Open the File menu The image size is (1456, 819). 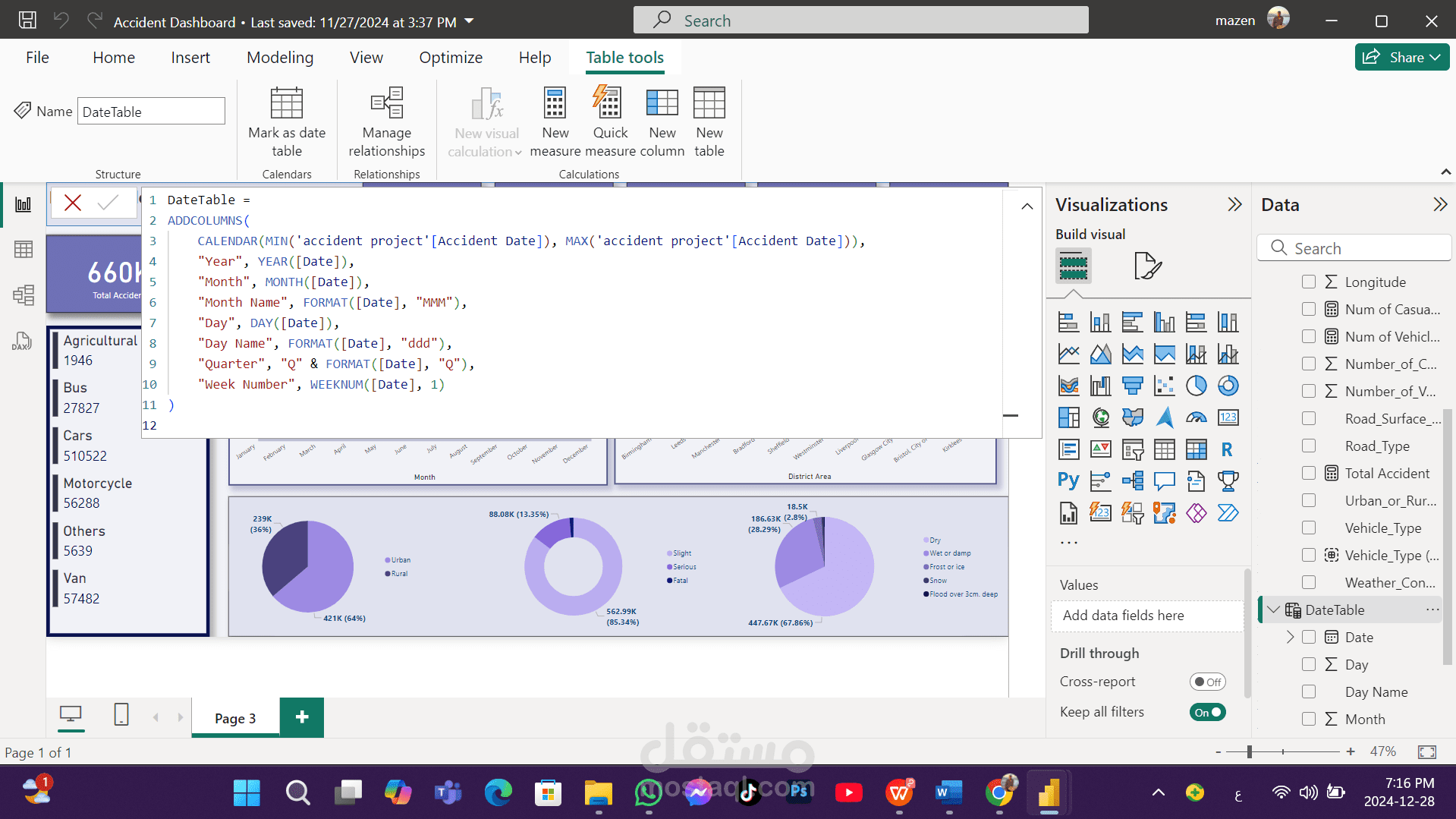(37, 57)
